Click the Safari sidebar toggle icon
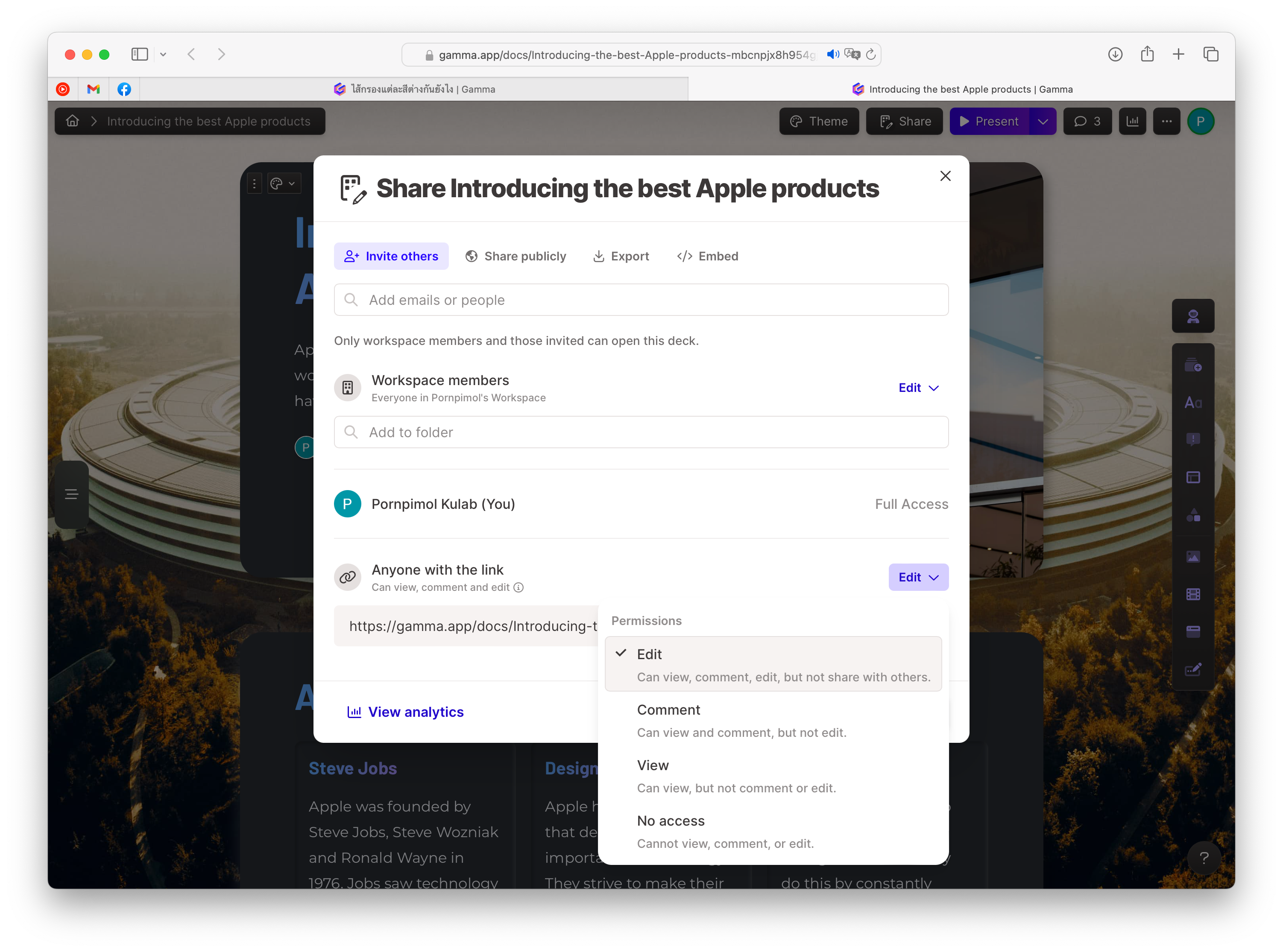1283x952 pixels. 140,55
